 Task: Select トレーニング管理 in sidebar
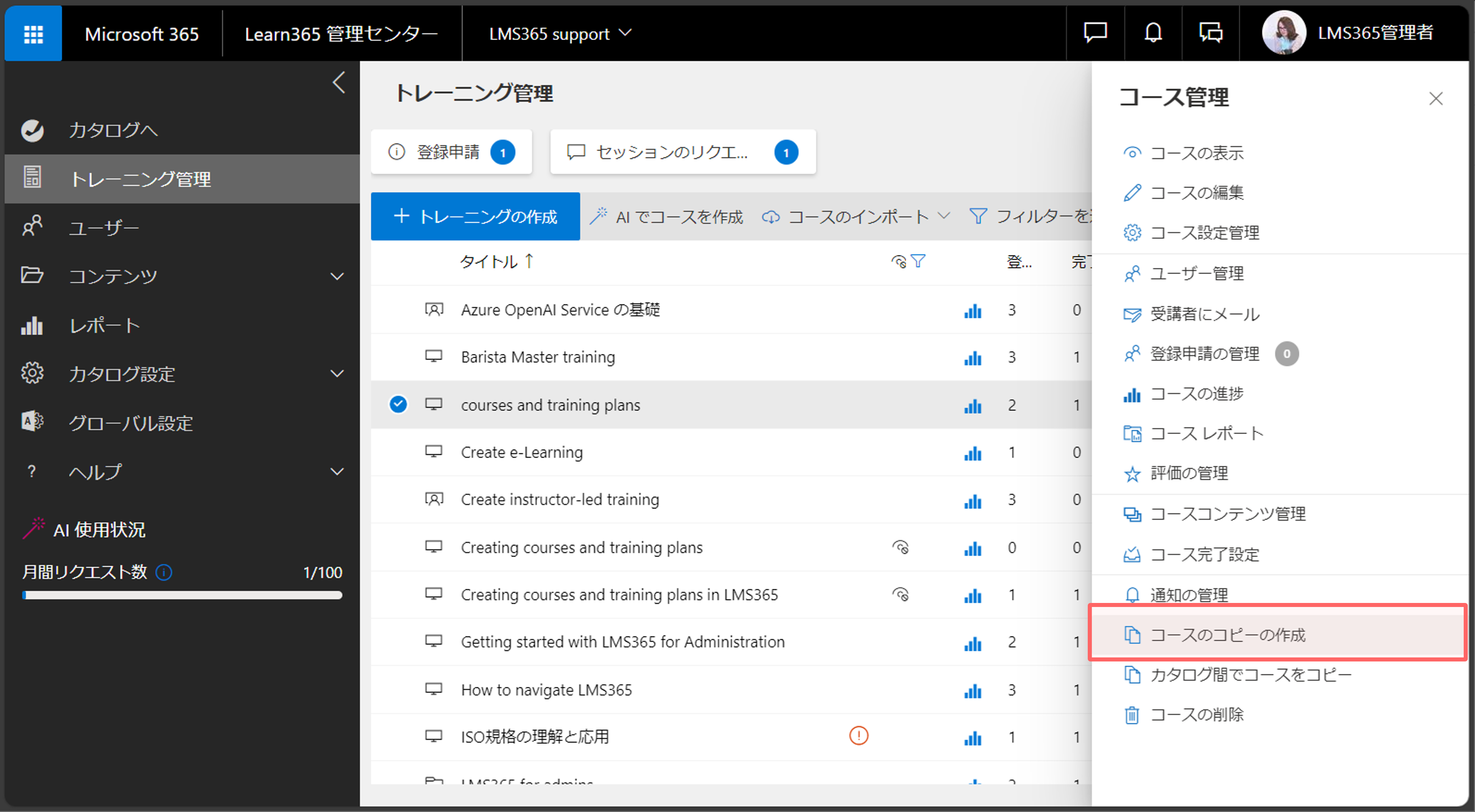click(x=182, y=178)
